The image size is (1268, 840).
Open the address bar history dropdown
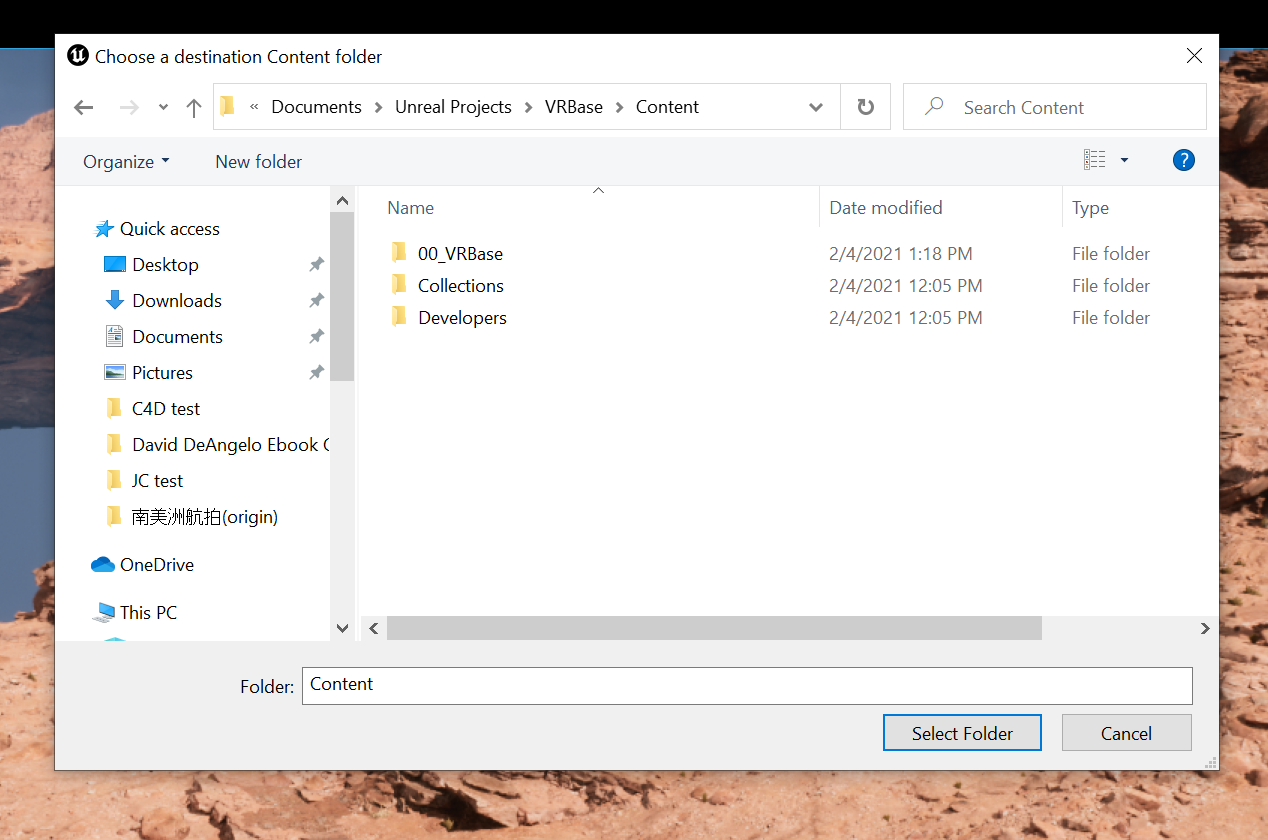(816, 107)
